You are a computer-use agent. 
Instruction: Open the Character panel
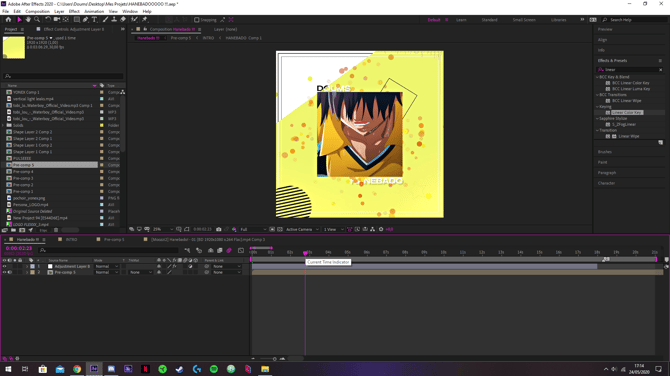click(606, 183)
